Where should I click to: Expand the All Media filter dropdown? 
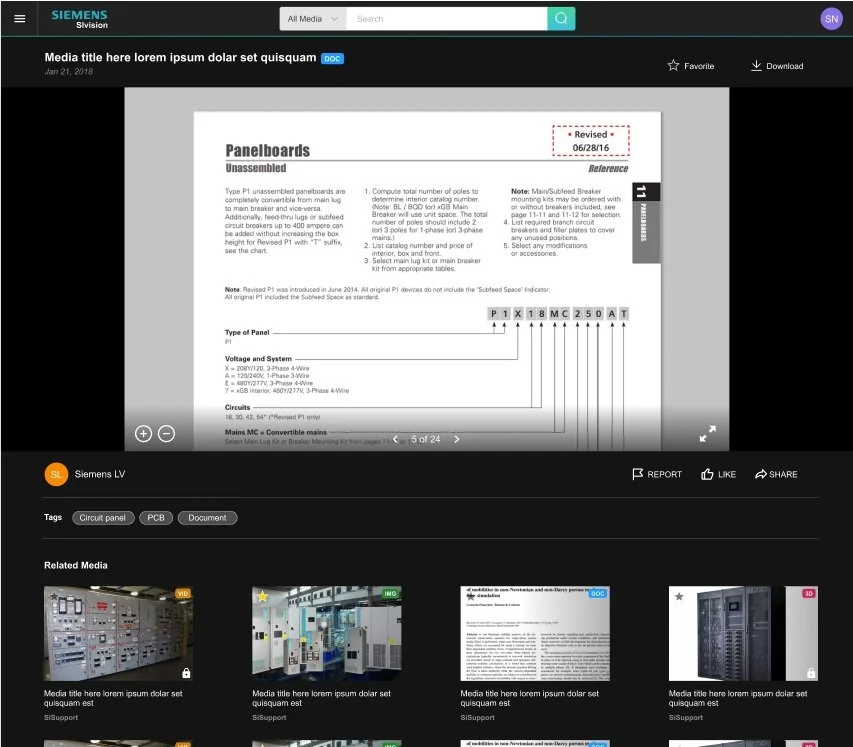coord(313,19)
